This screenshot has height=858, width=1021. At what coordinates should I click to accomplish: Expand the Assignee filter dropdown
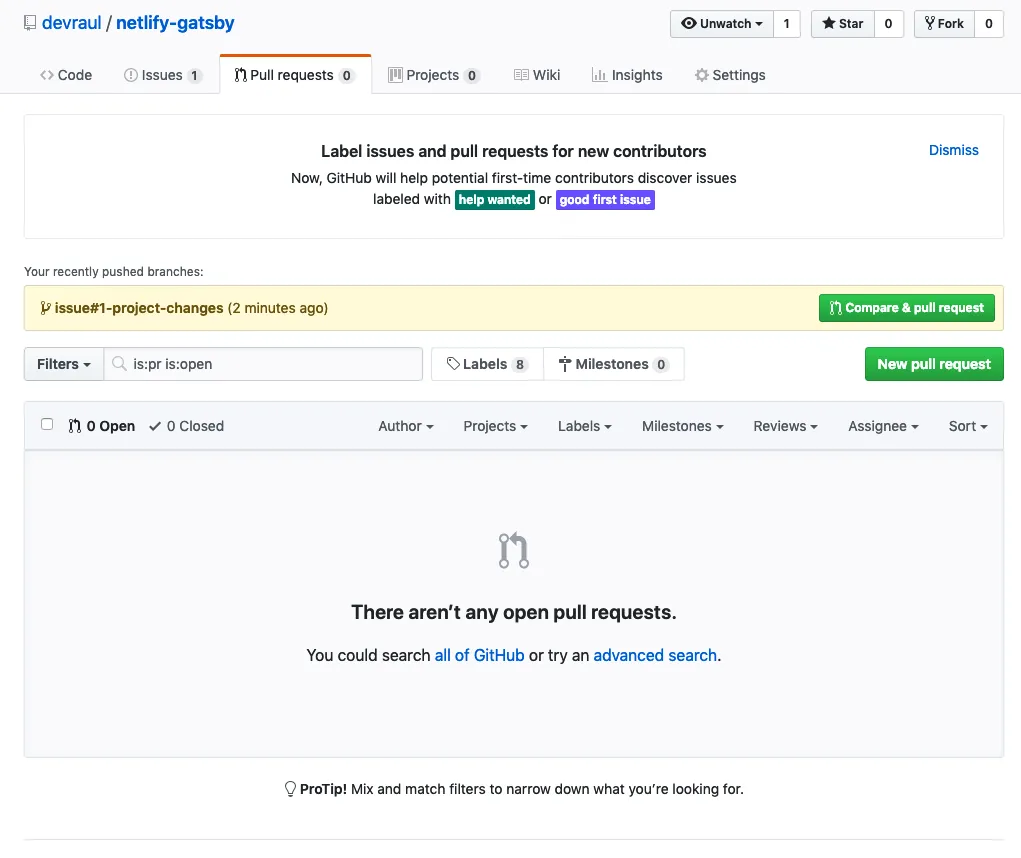(x=883, y=426)
